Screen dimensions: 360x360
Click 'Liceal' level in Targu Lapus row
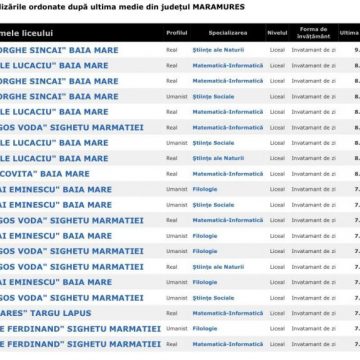(277, 313)
